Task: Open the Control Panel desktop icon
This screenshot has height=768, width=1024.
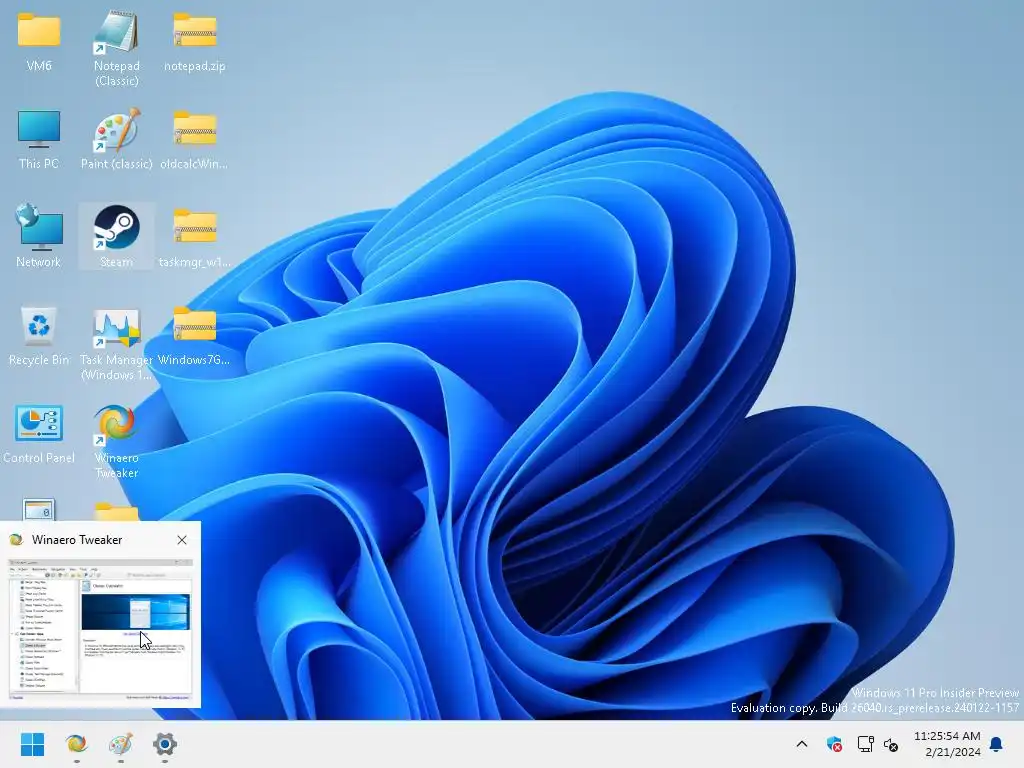Action: (39, 433)
